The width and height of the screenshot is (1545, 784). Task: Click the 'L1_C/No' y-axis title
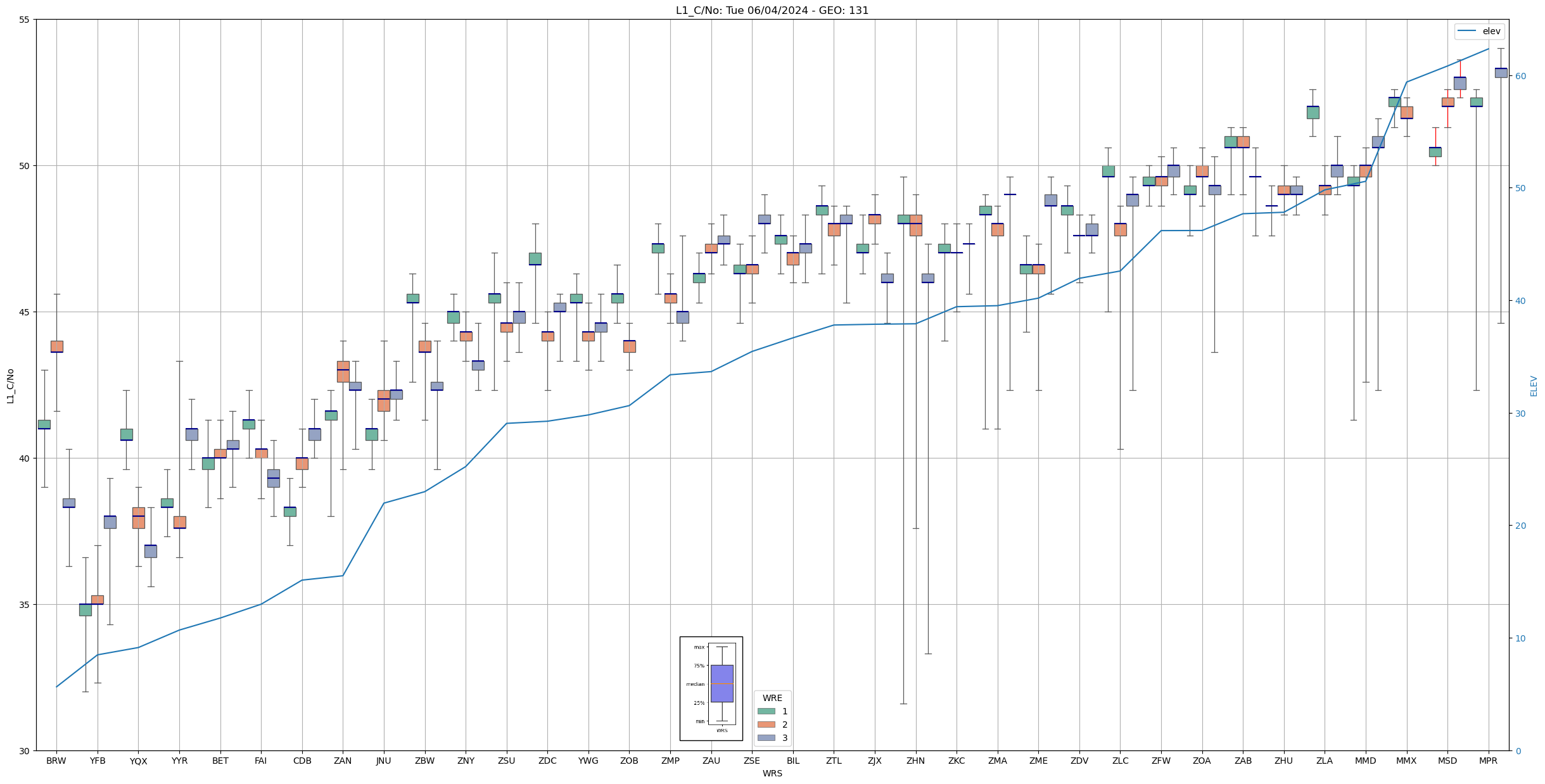10,386
